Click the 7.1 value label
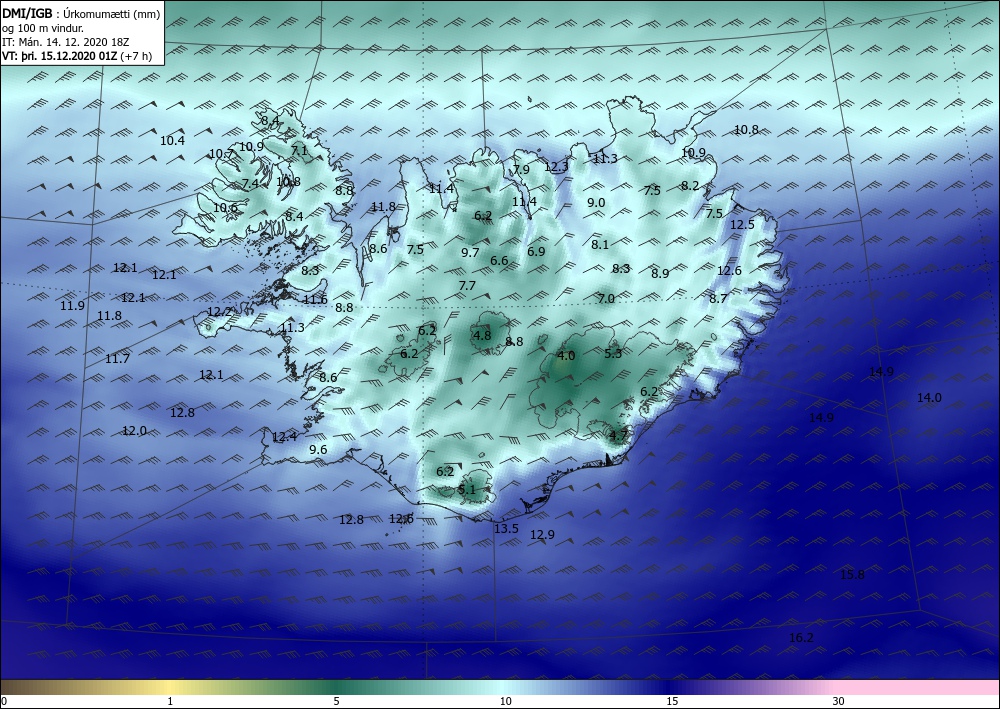The width and height of the screenshot is (1000, 709). 299,151
